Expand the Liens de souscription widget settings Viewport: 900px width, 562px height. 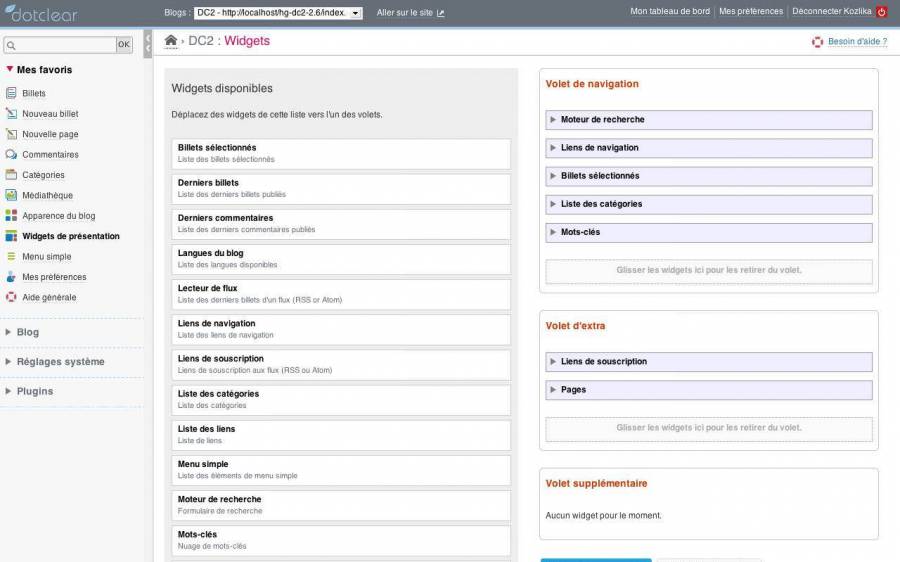click(x=553, y=362)
